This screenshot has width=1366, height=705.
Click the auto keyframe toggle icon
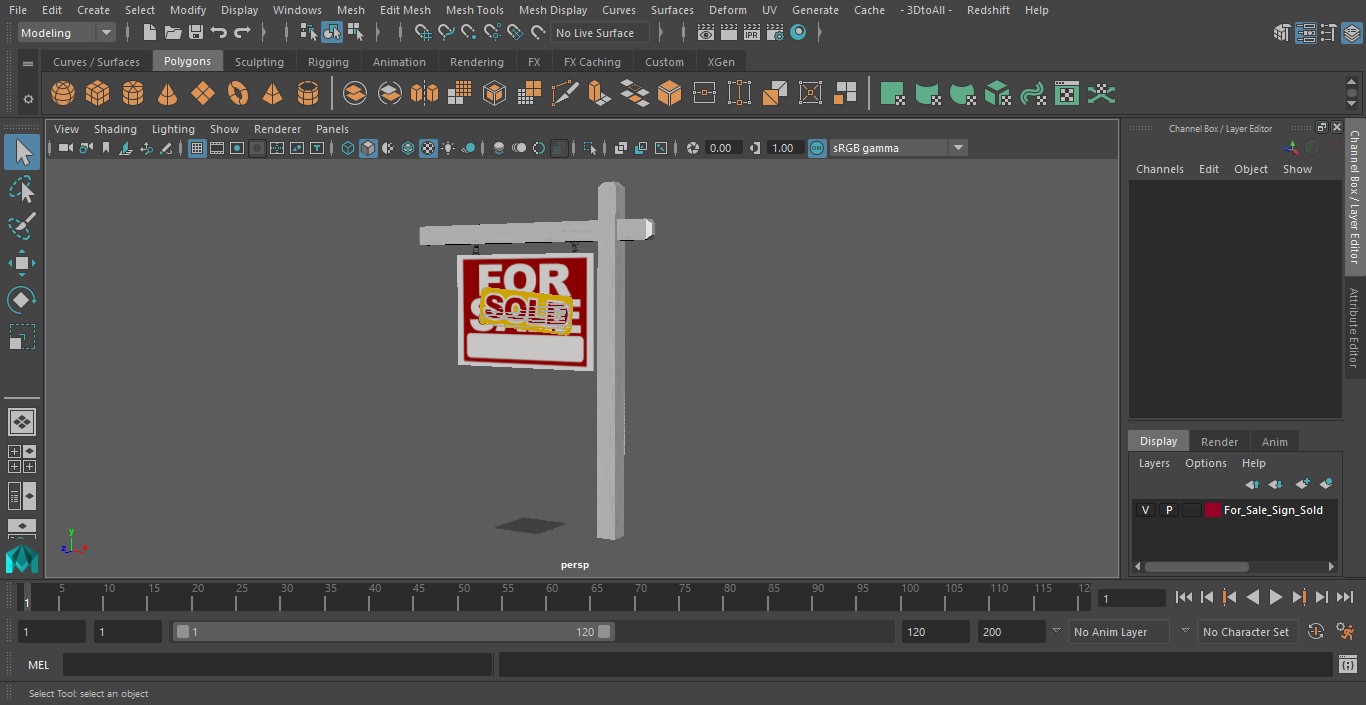(x=1316, y=632)
